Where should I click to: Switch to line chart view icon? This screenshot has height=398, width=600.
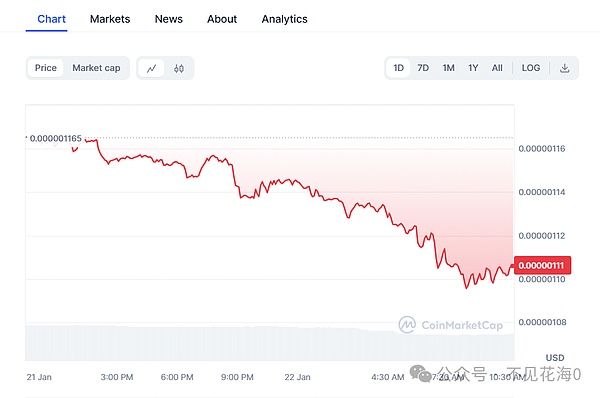click(x=152, y=69)
